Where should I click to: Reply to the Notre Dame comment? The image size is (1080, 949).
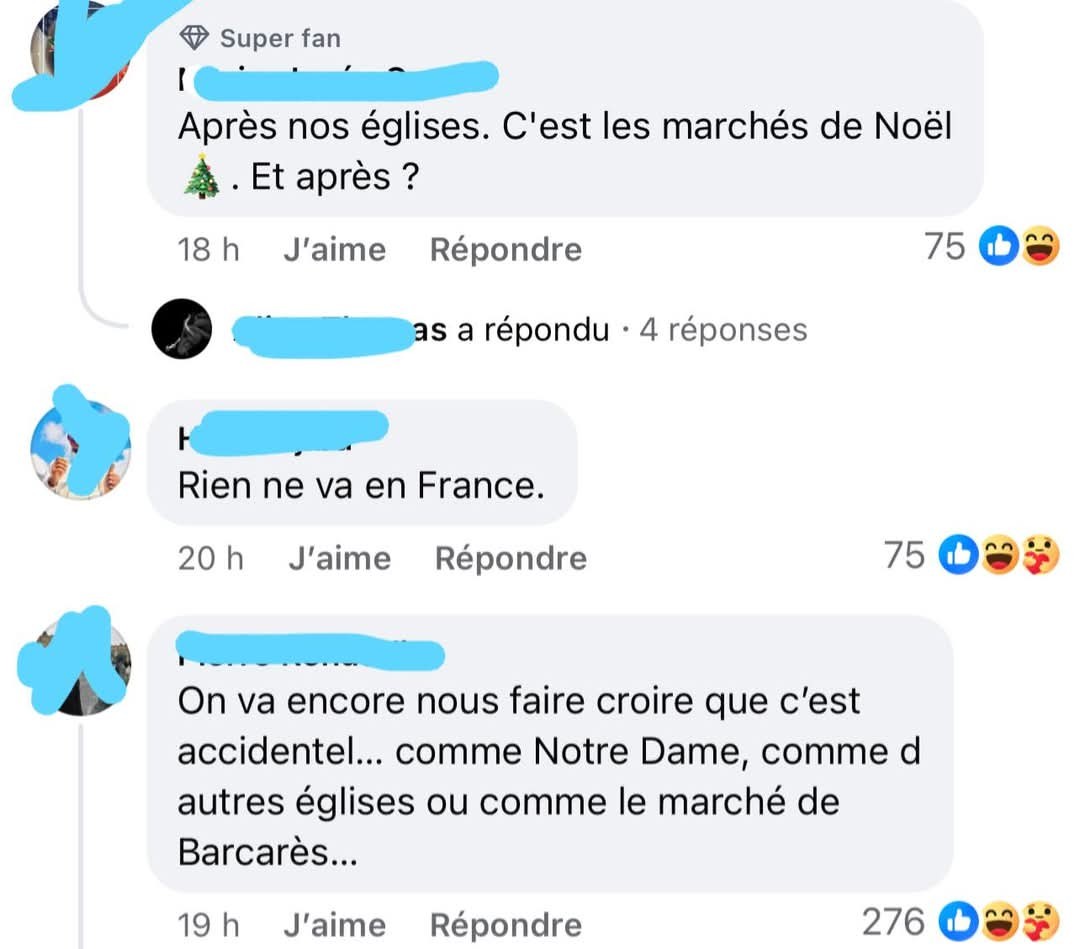506,925
